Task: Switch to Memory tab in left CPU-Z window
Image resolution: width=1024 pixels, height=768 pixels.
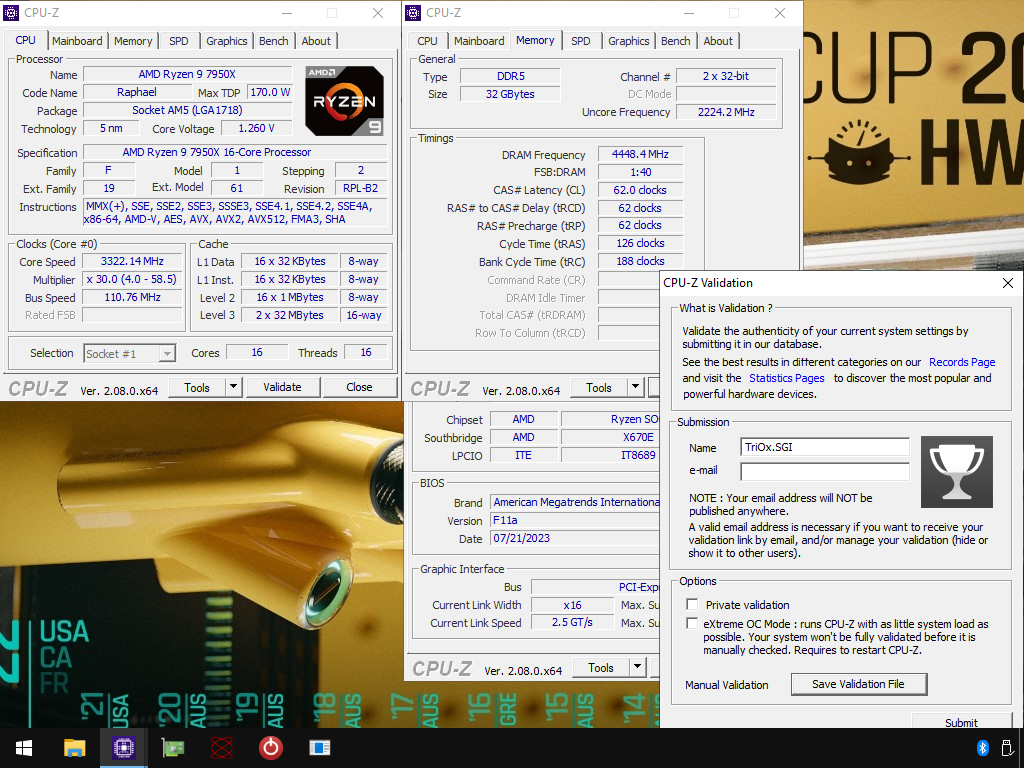Action: (x=133, y=40)
